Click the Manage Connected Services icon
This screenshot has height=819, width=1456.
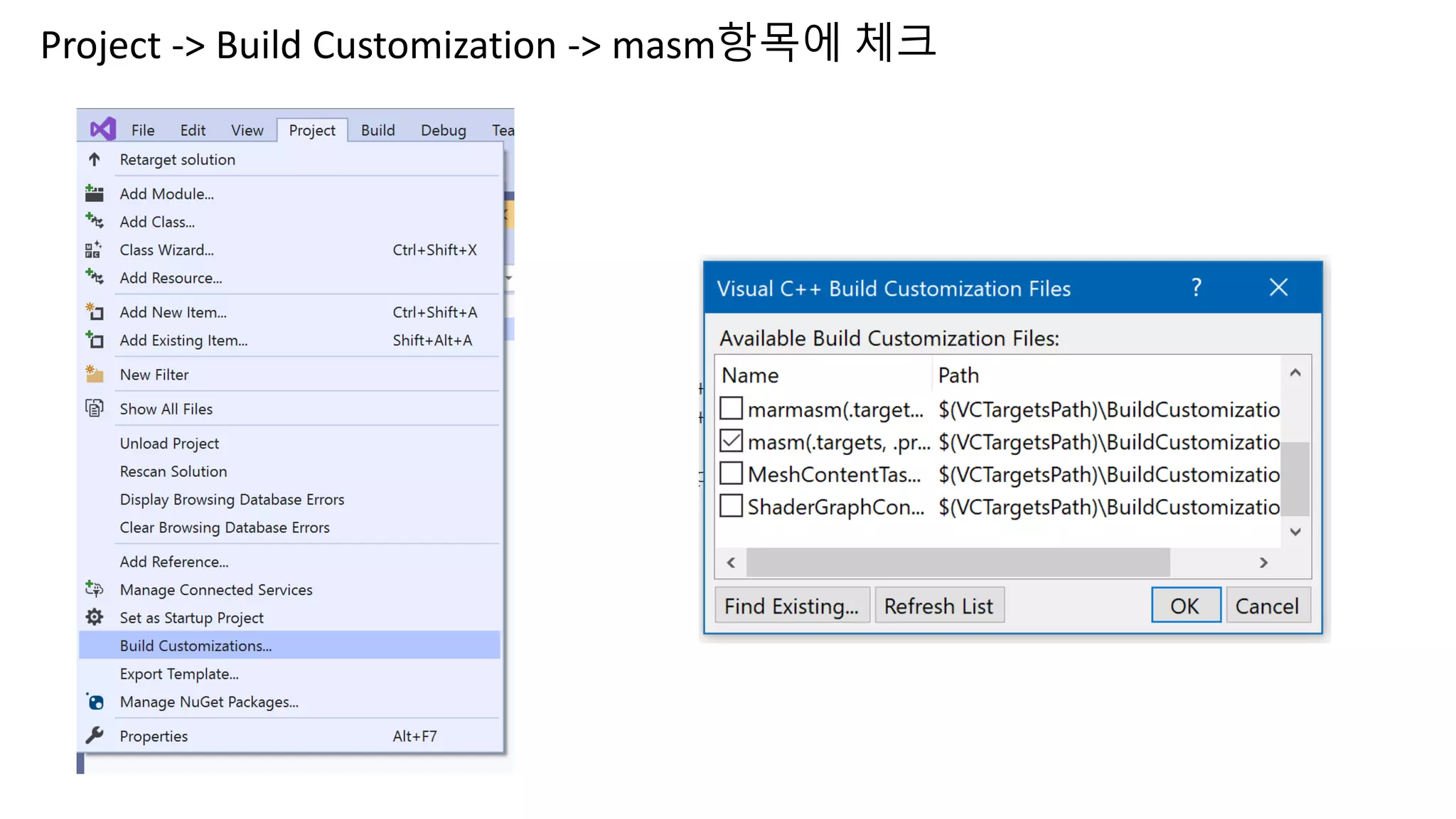pyautogui.click(x=94, y=589)
